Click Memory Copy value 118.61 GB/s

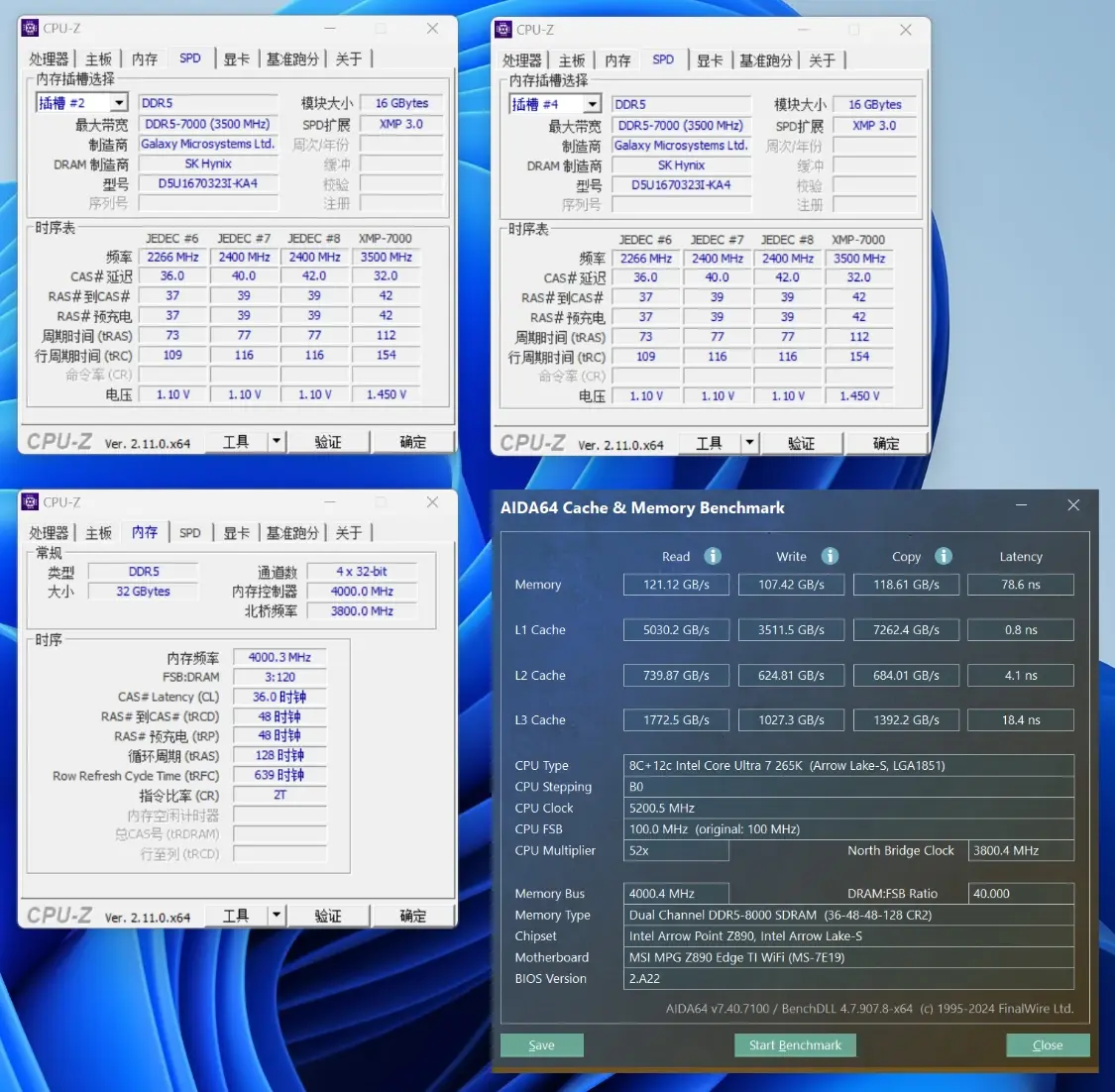click(907, 585)
